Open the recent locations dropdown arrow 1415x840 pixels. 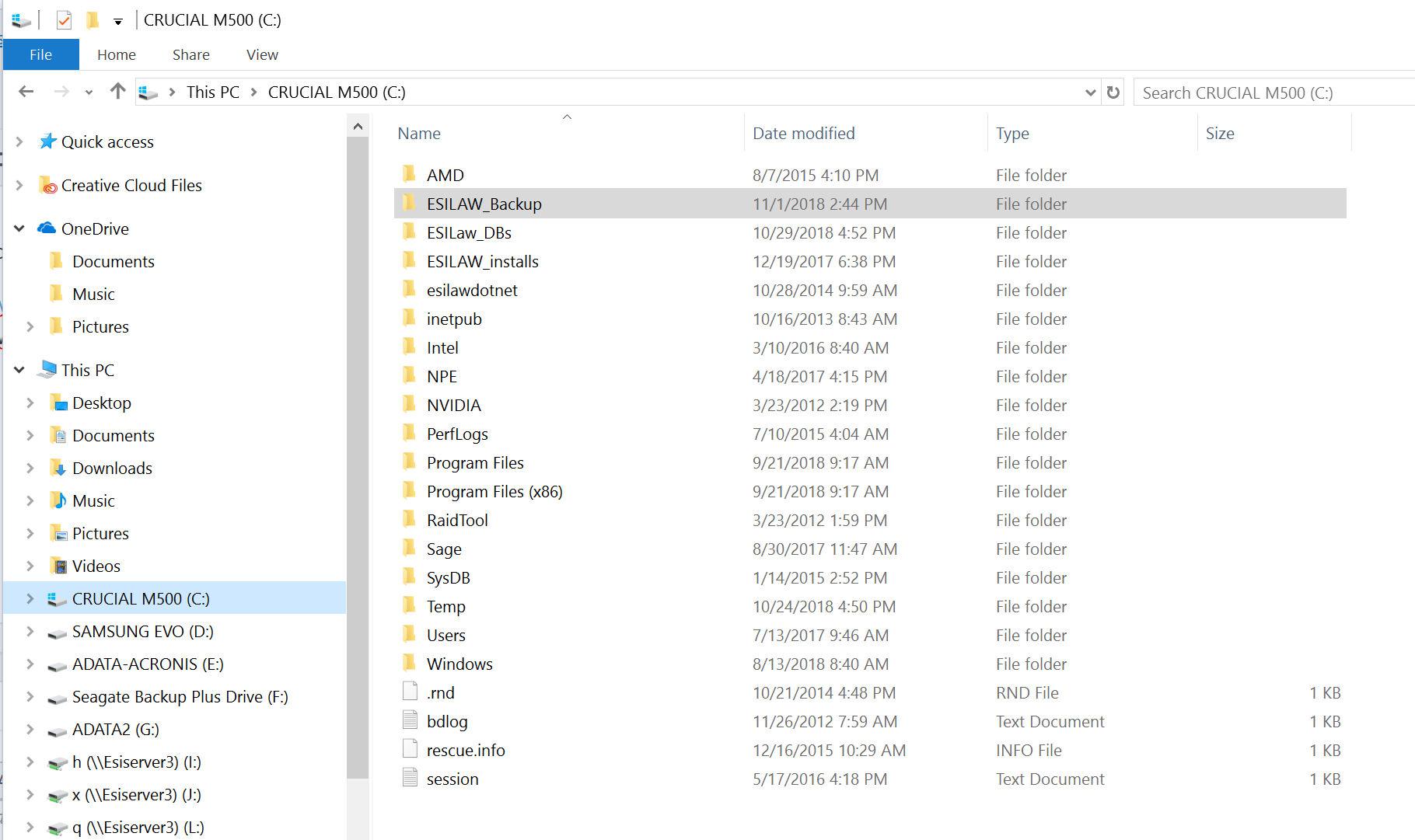(x=89, y=92)
